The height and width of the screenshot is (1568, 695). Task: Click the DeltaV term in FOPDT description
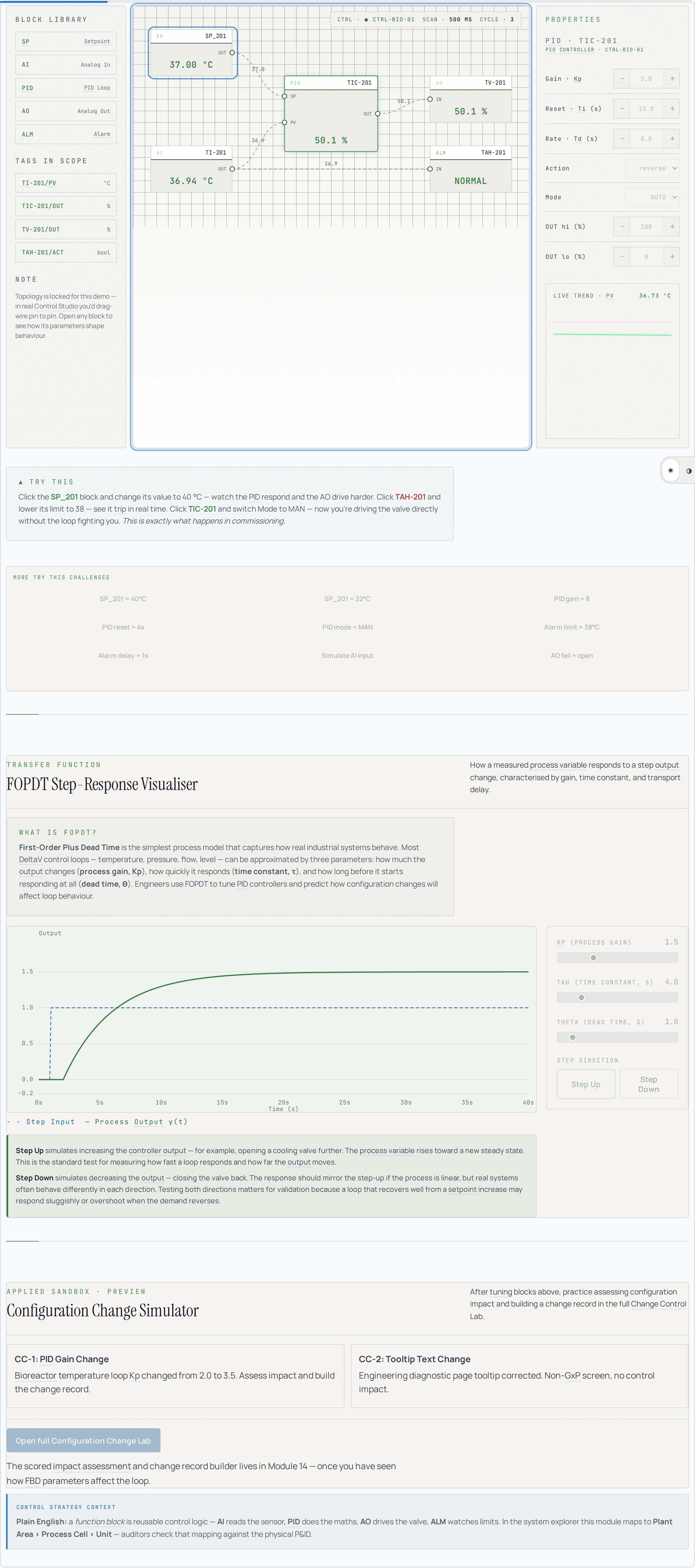click(30, 859)
